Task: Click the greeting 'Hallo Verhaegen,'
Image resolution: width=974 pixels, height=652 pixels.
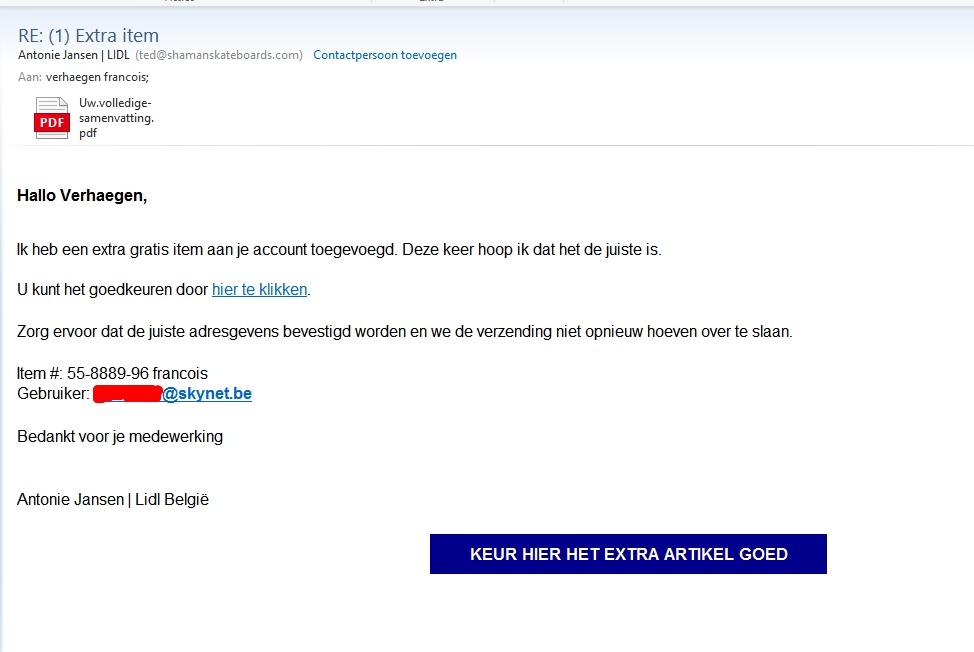Action: click(82, 196)
